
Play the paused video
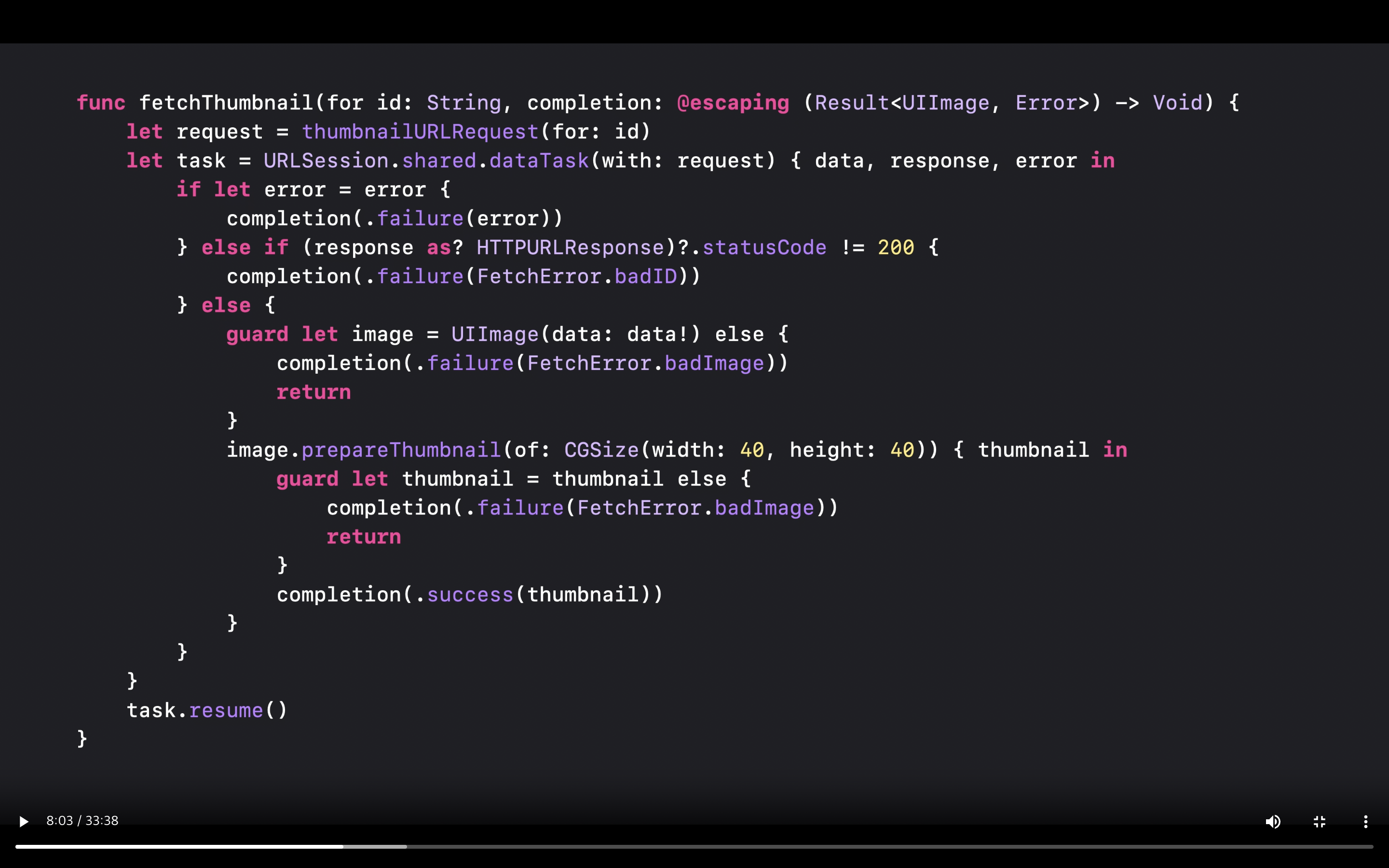[24, 822]
